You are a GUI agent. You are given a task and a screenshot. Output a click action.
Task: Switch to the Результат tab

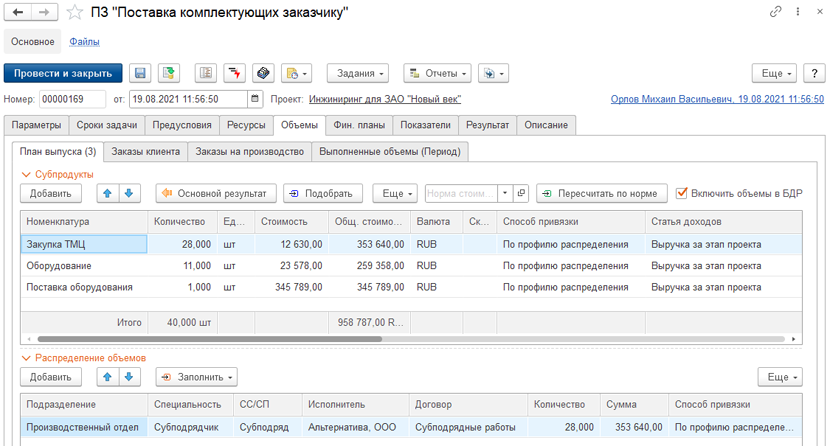[488, 125]
